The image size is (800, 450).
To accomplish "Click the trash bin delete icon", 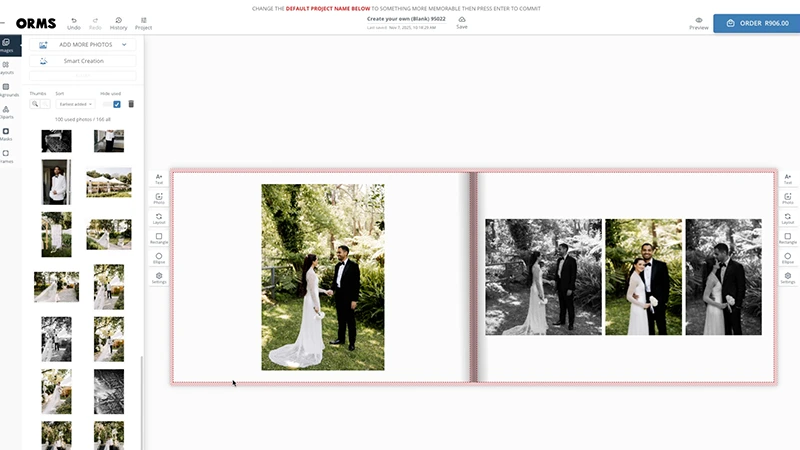I will pyautogui.click(x=131, y=104).
